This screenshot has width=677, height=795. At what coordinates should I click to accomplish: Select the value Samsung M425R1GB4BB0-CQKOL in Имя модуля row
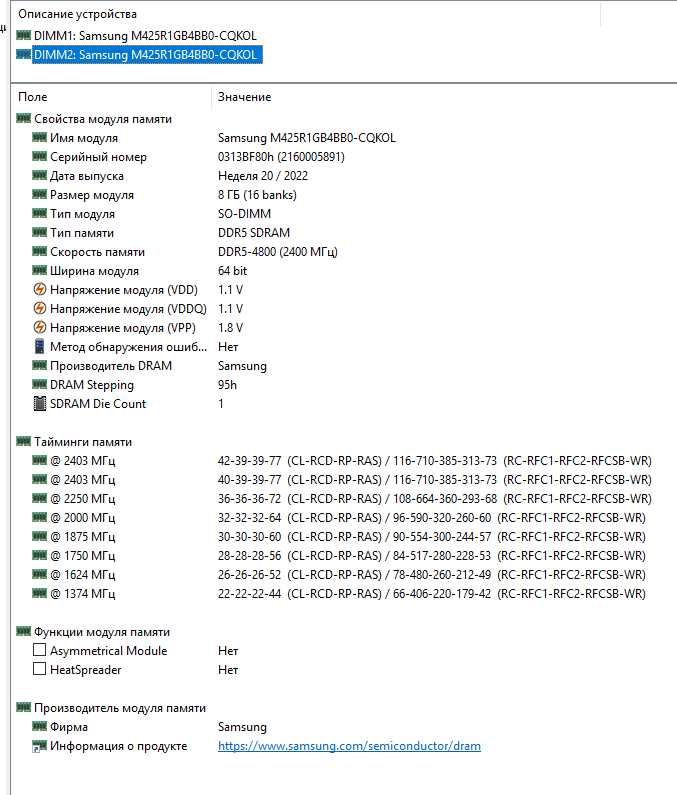pyautogui.click(x=306, y=137)
